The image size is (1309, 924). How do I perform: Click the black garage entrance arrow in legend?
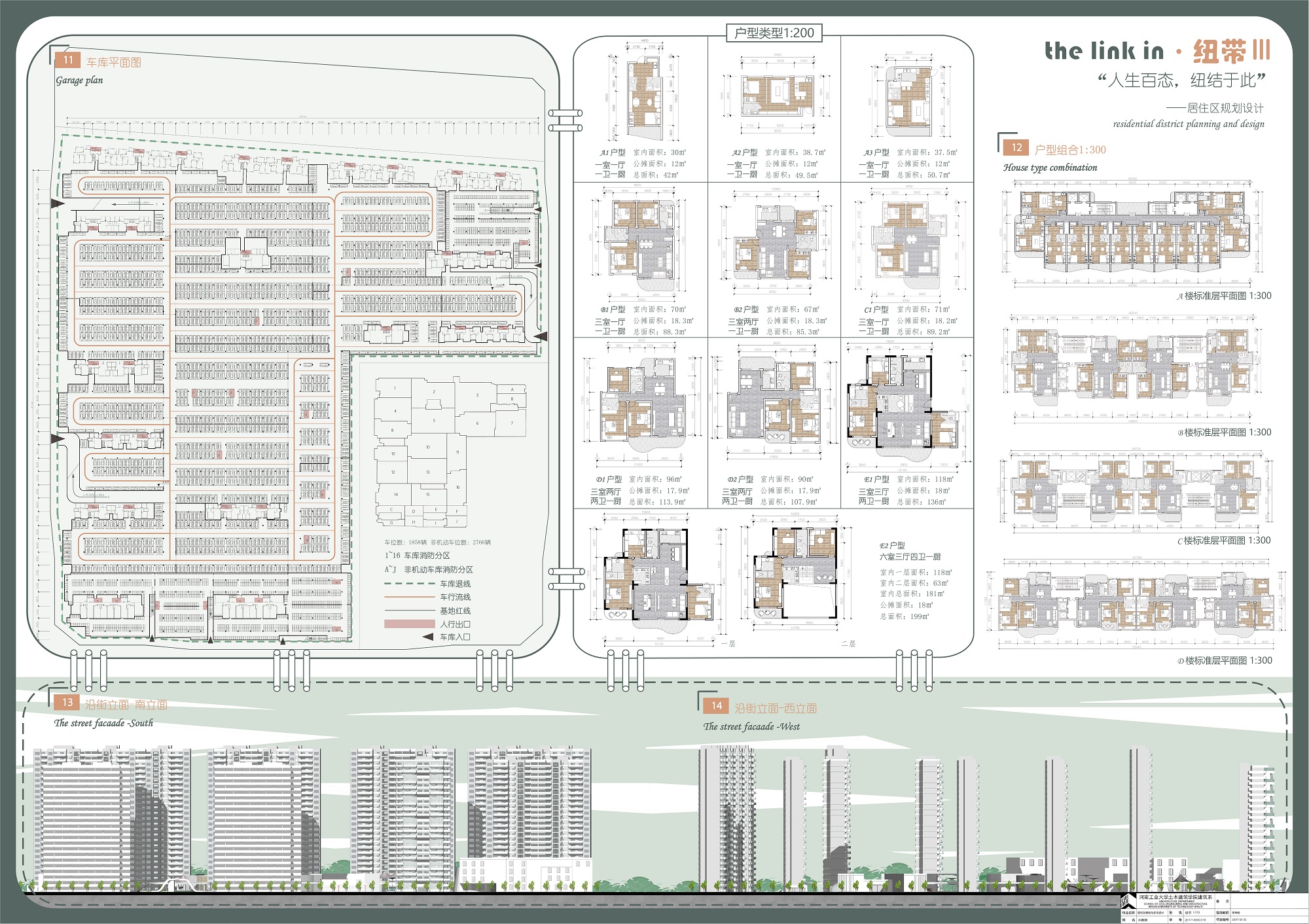pos(427,637)
